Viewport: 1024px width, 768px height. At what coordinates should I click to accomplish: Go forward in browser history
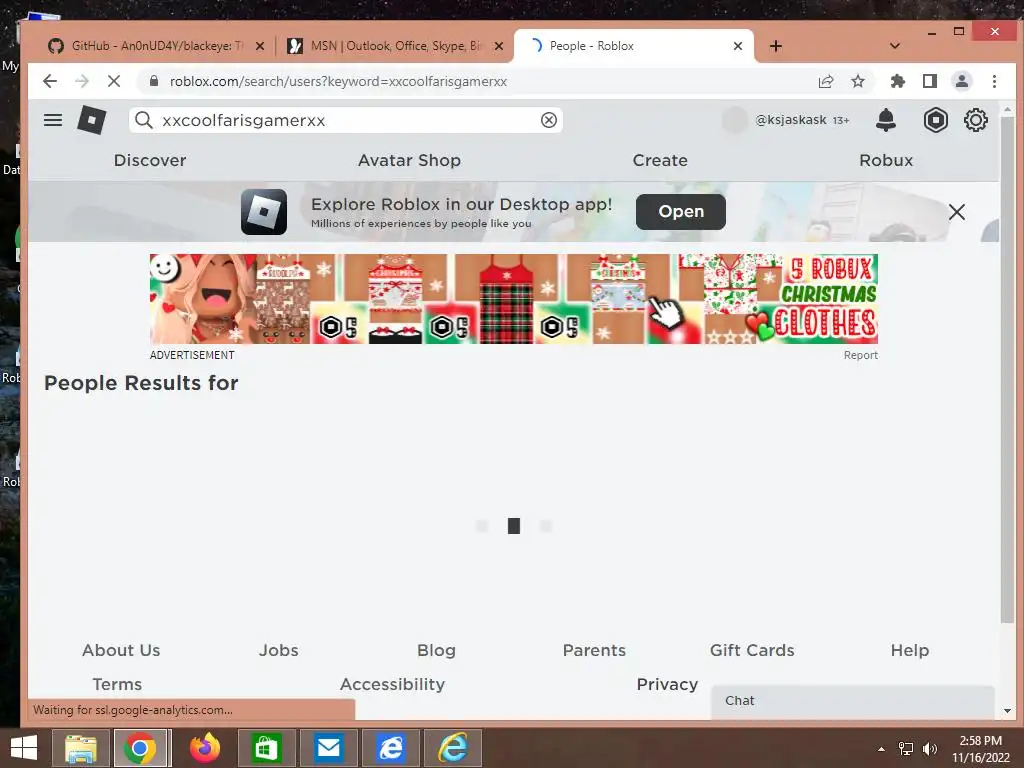point(82,81)
